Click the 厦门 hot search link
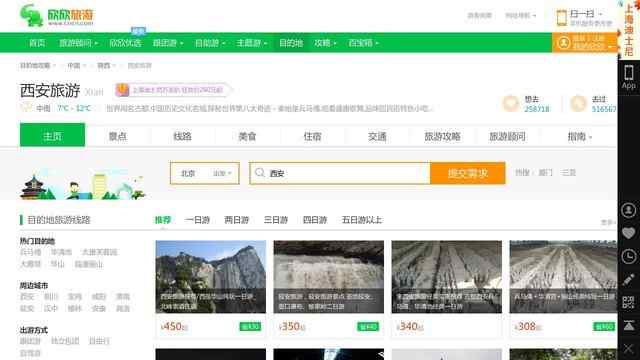640x360 pixels. pos(545,173)
